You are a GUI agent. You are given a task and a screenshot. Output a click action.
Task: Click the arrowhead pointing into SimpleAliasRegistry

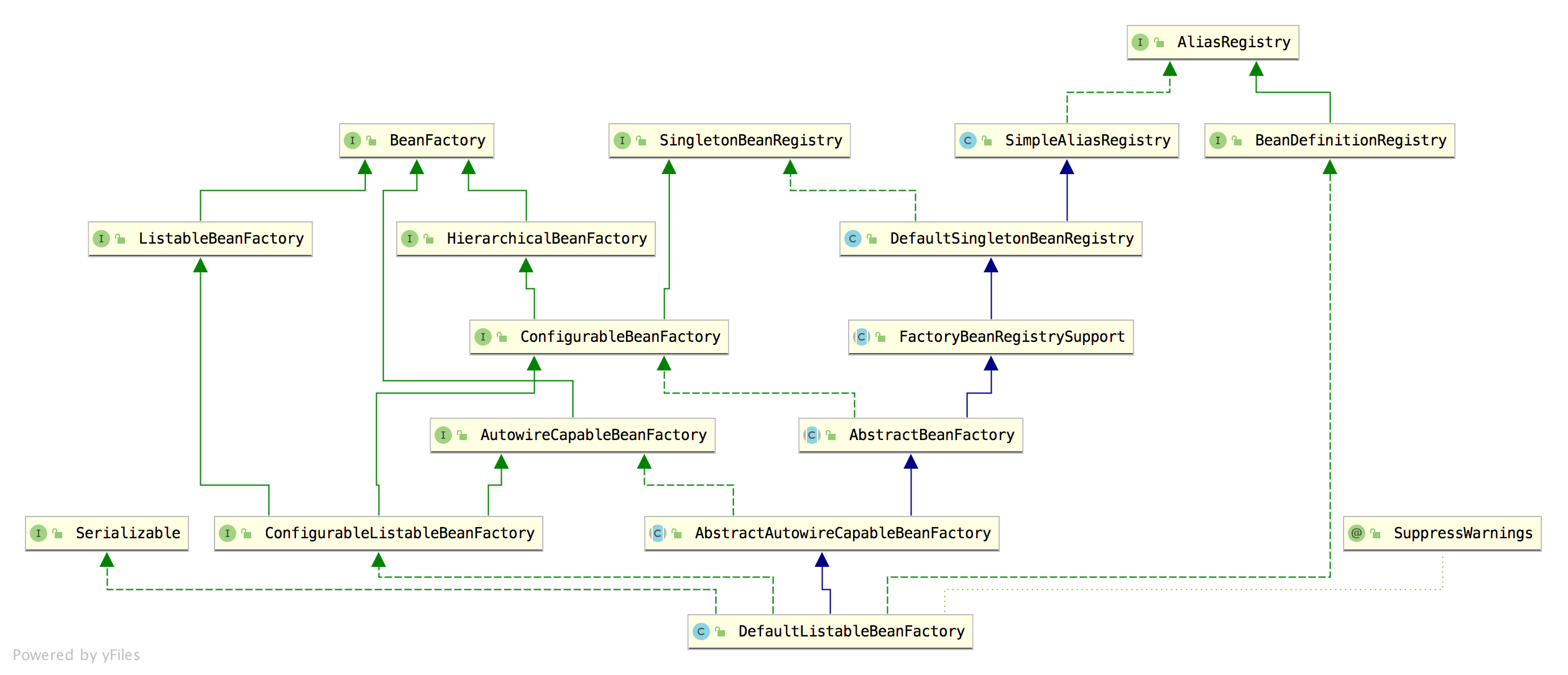tap(1067, 167)
